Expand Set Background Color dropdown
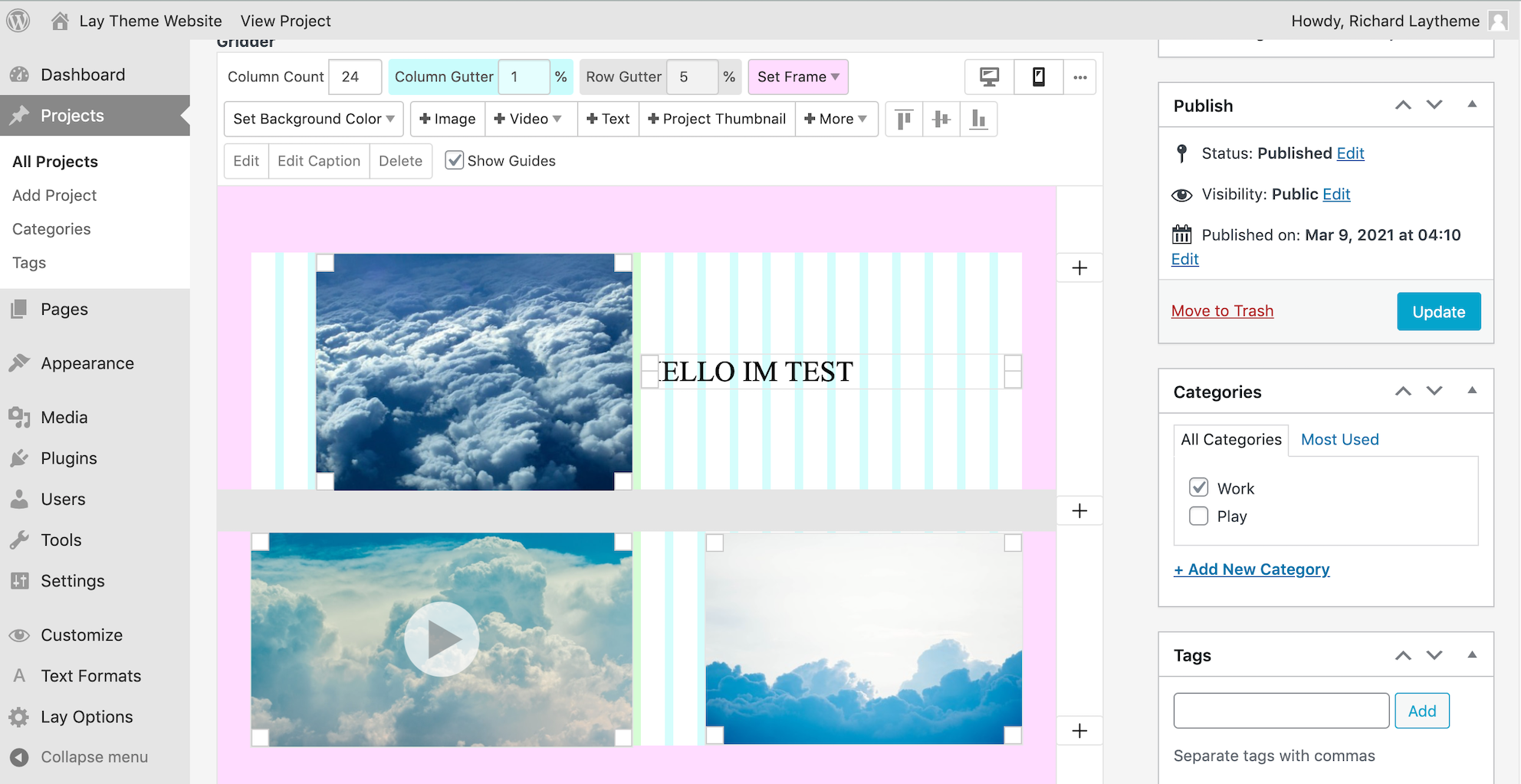 pyautogui.click(x=314, y=119)
